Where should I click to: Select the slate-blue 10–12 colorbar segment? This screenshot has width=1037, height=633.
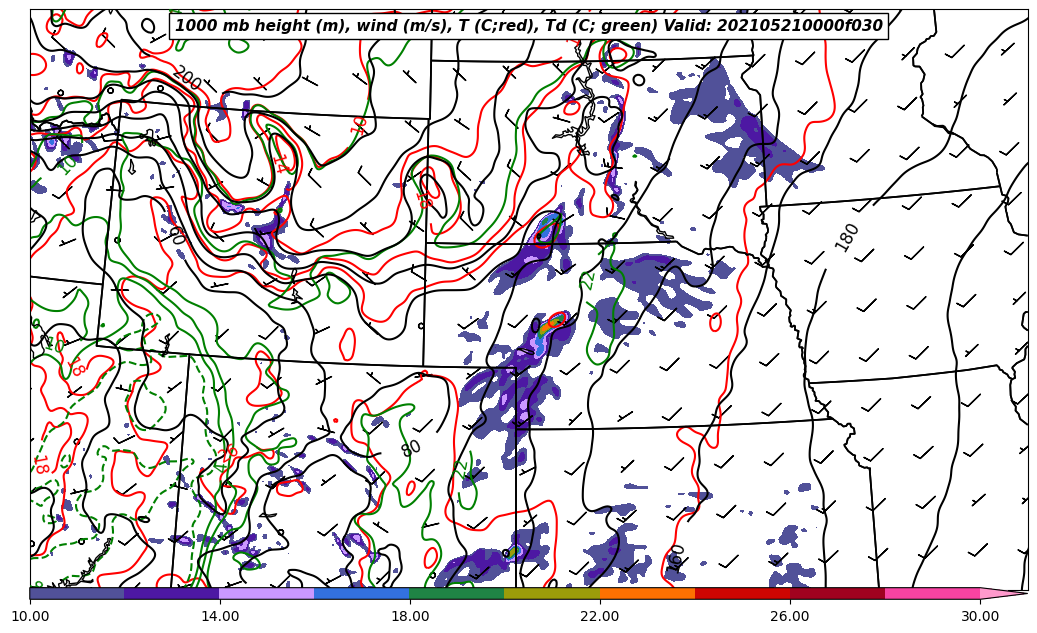point(77,593)
